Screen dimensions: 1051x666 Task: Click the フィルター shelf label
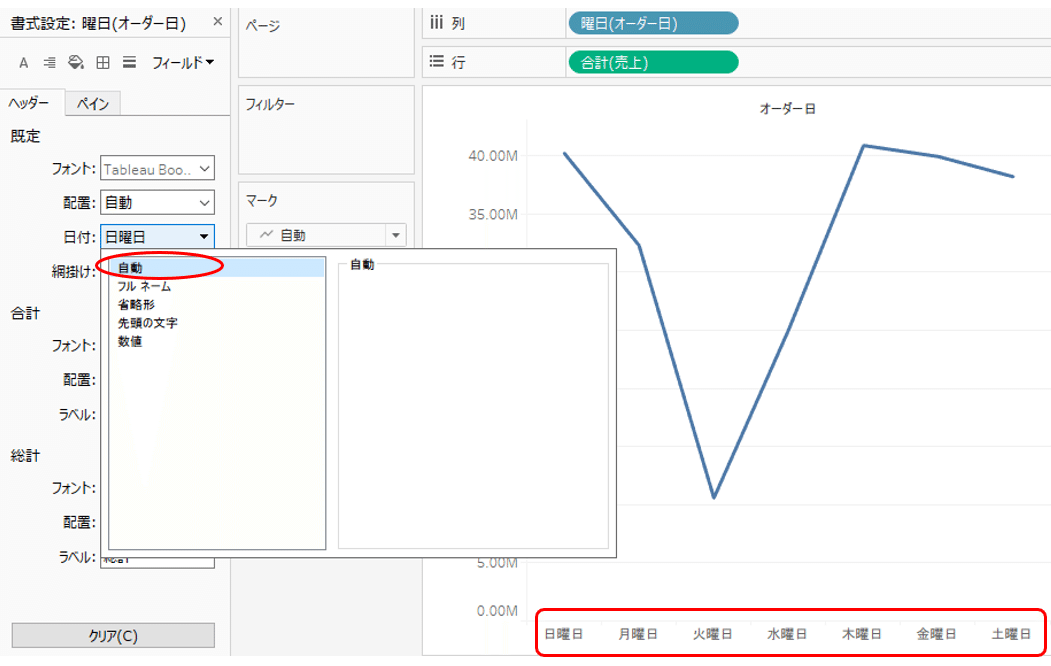[x=270, y=105]
